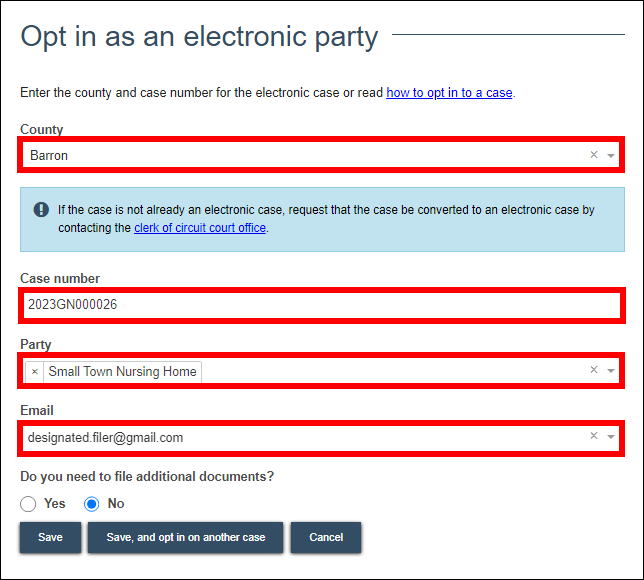The width and height of the screenshot is (644, 580).
Task: Clear the Party field with the x icon
Action: (593, 370)
